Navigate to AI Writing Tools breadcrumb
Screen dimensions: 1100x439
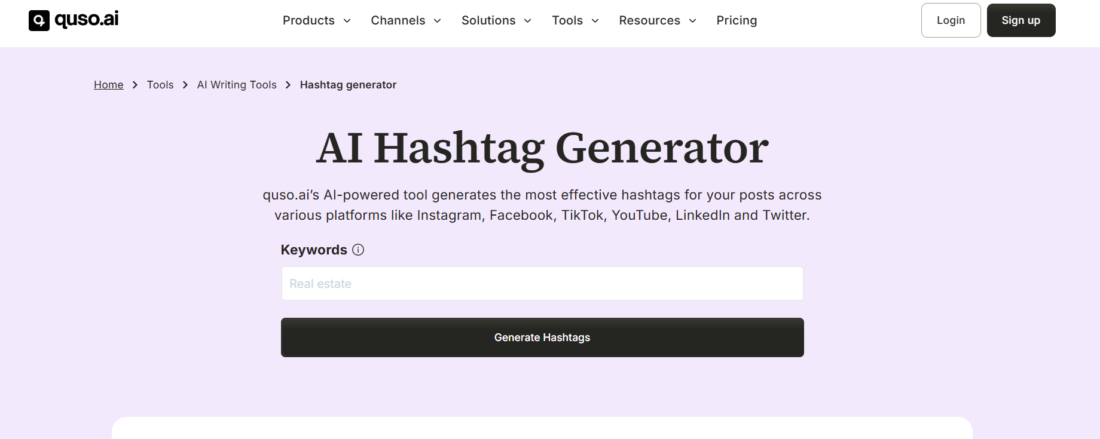tap(236, 85)
